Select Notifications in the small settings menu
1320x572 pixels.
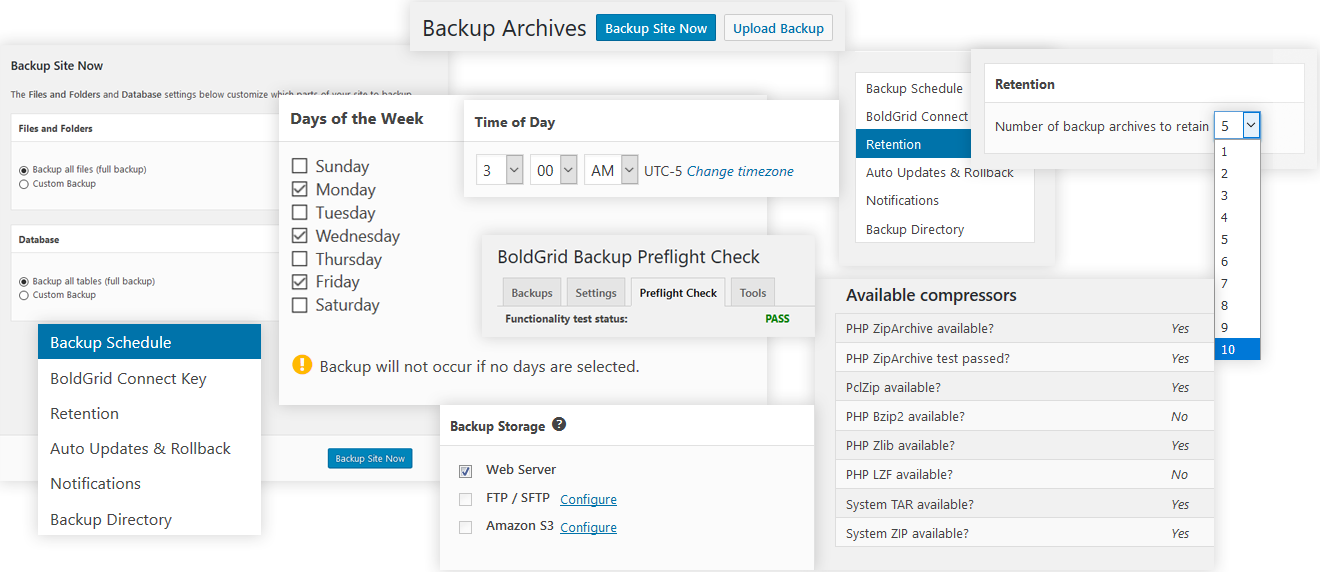[x=902, y=200]
